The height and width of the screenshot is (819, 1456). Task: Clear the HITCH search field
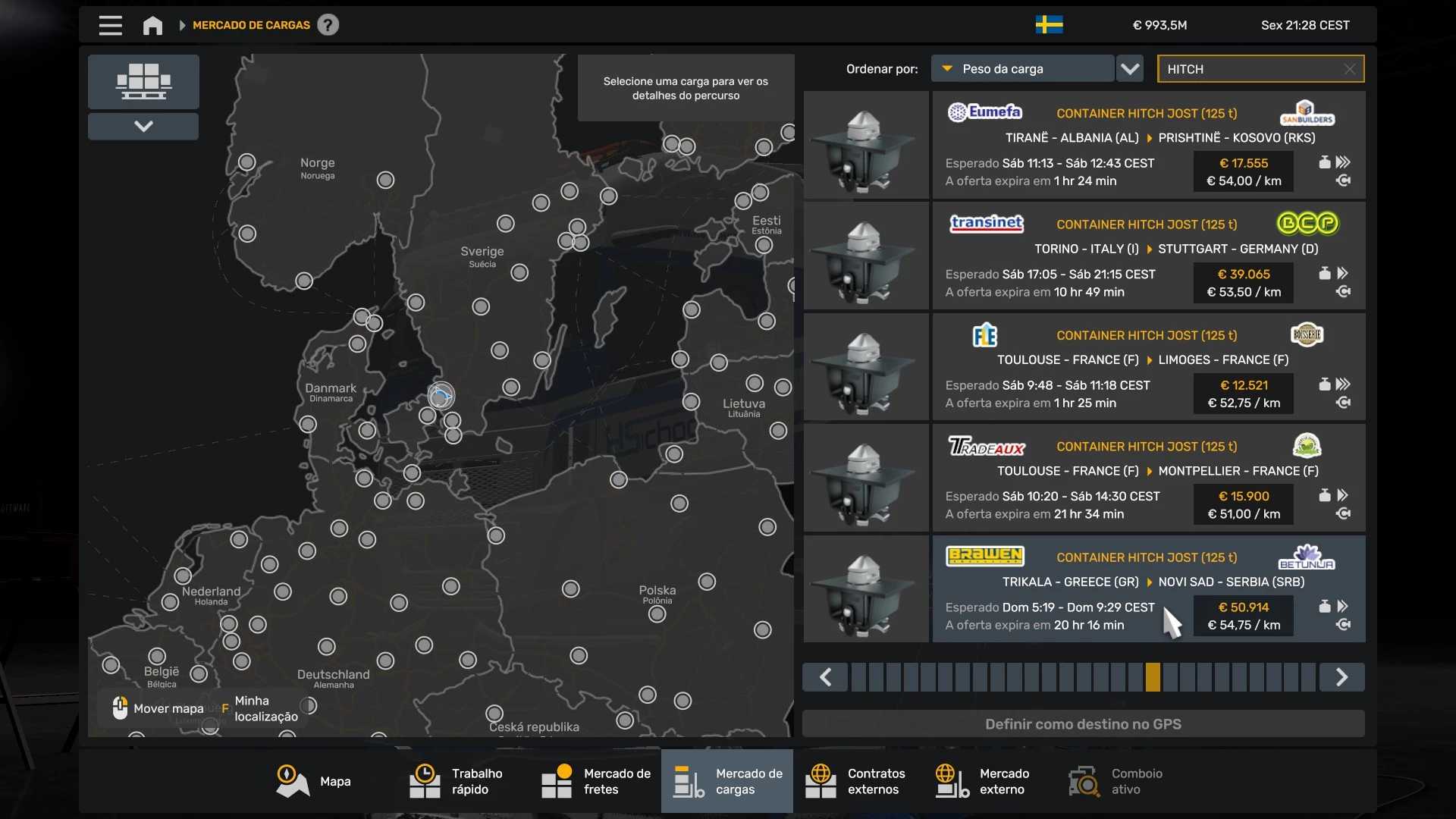pyautogui.click(x=1350, y=69)
